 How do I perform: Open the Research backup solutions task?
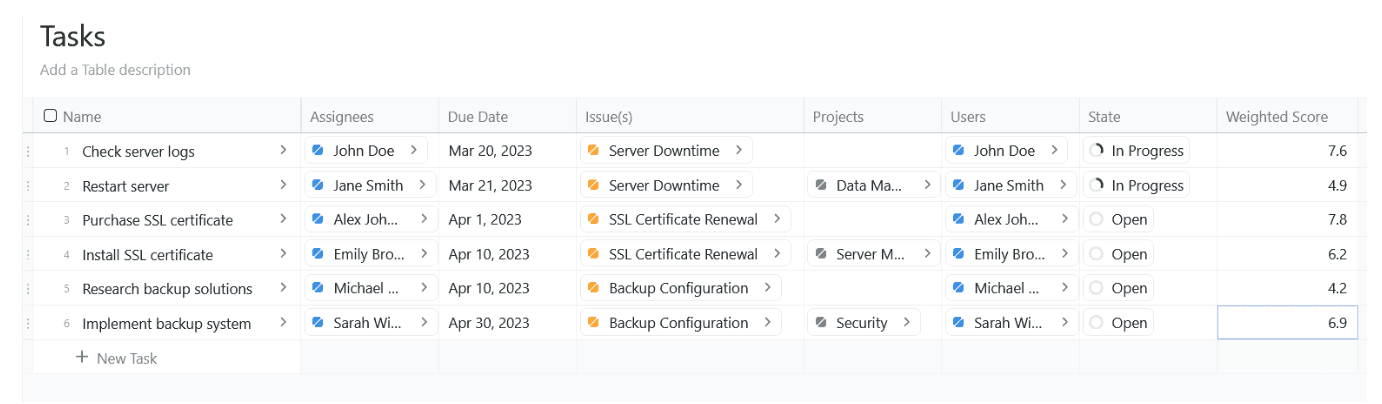(167, 289)
